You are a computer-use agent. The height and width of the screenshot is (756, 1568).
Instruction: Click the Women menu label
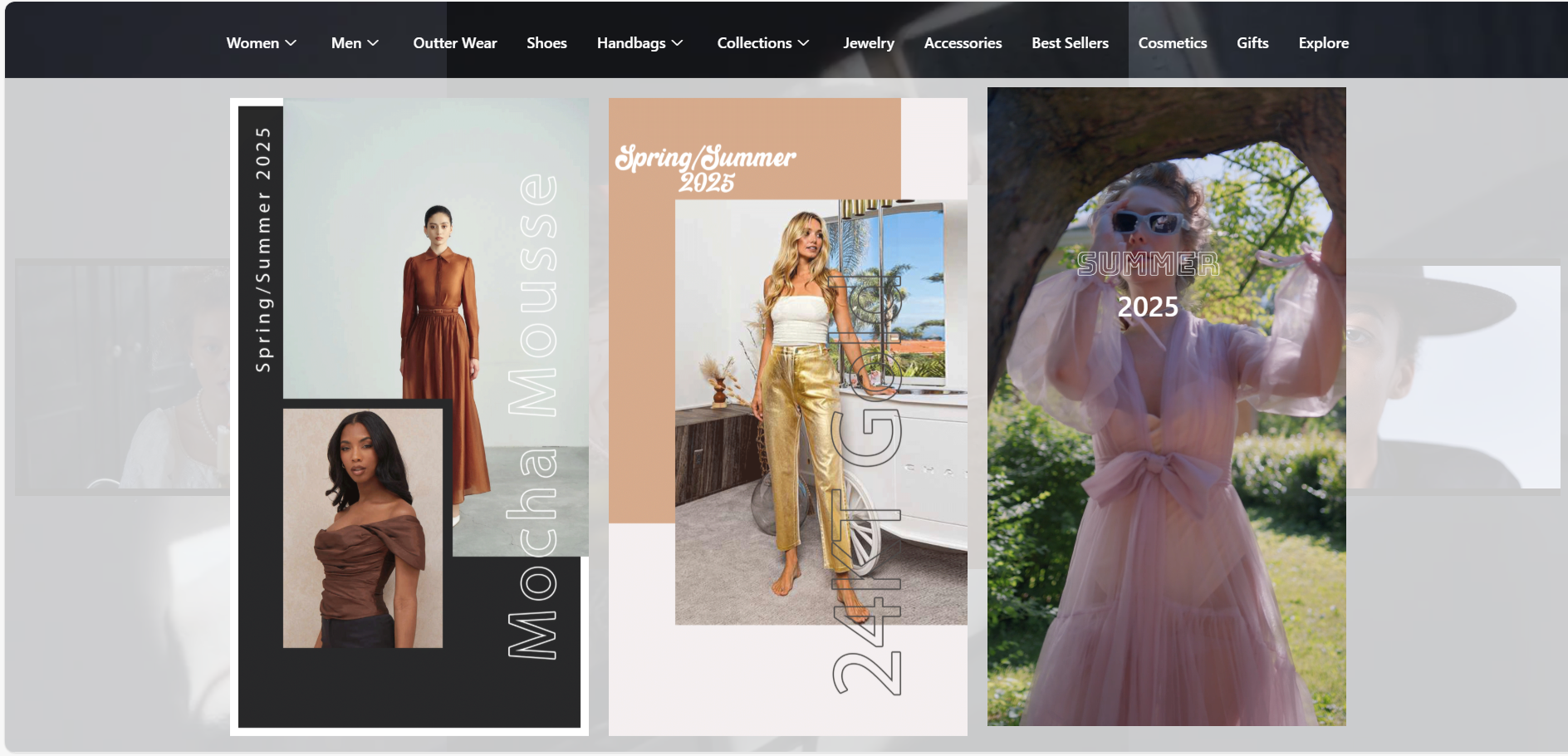point(252,43)
